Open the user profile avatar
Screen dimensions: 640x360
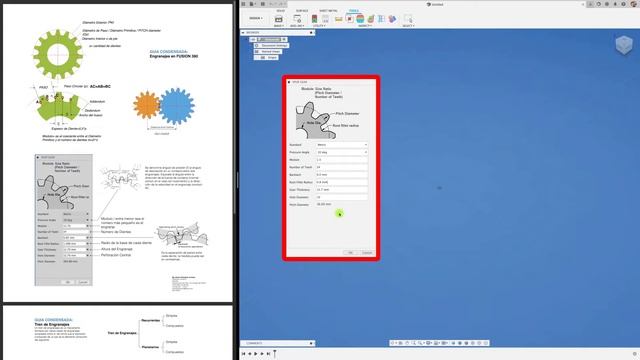tap(634, 4)
